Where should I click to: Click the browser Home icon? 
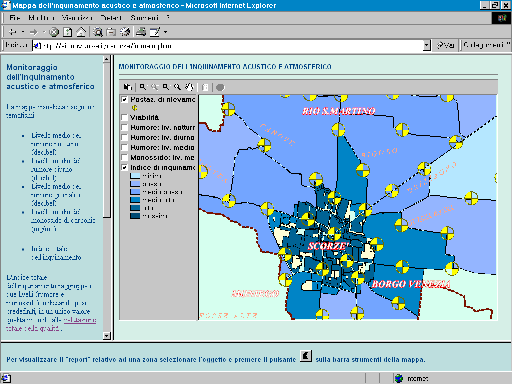click(x=81, y=32)
